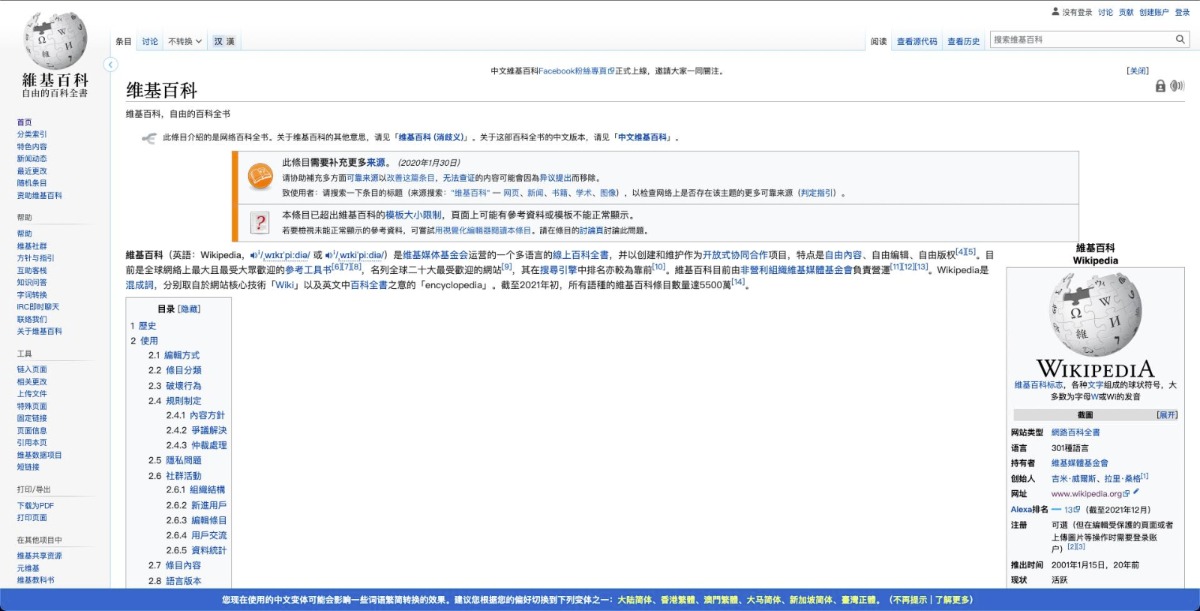
Task: Jump to contents entry 2.4.2 爭議解決
Action: click(196, 430)
